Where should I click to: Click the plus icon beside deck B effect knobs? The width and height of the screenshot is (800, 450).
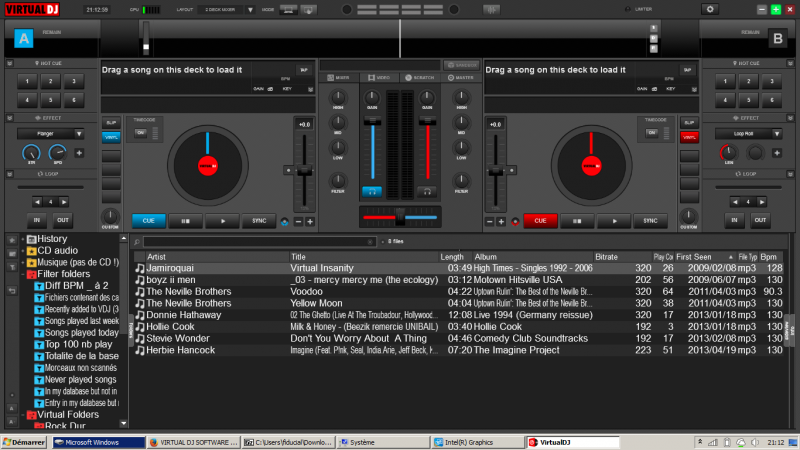point(777,153)
